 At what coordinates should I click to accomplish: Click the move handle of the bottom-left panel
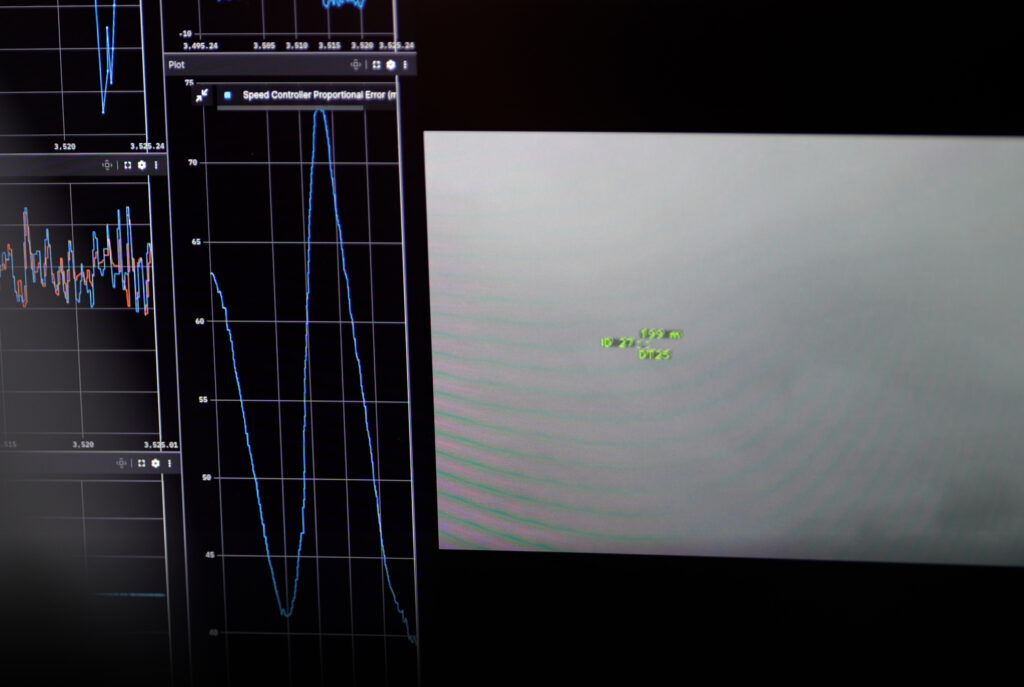121,463
